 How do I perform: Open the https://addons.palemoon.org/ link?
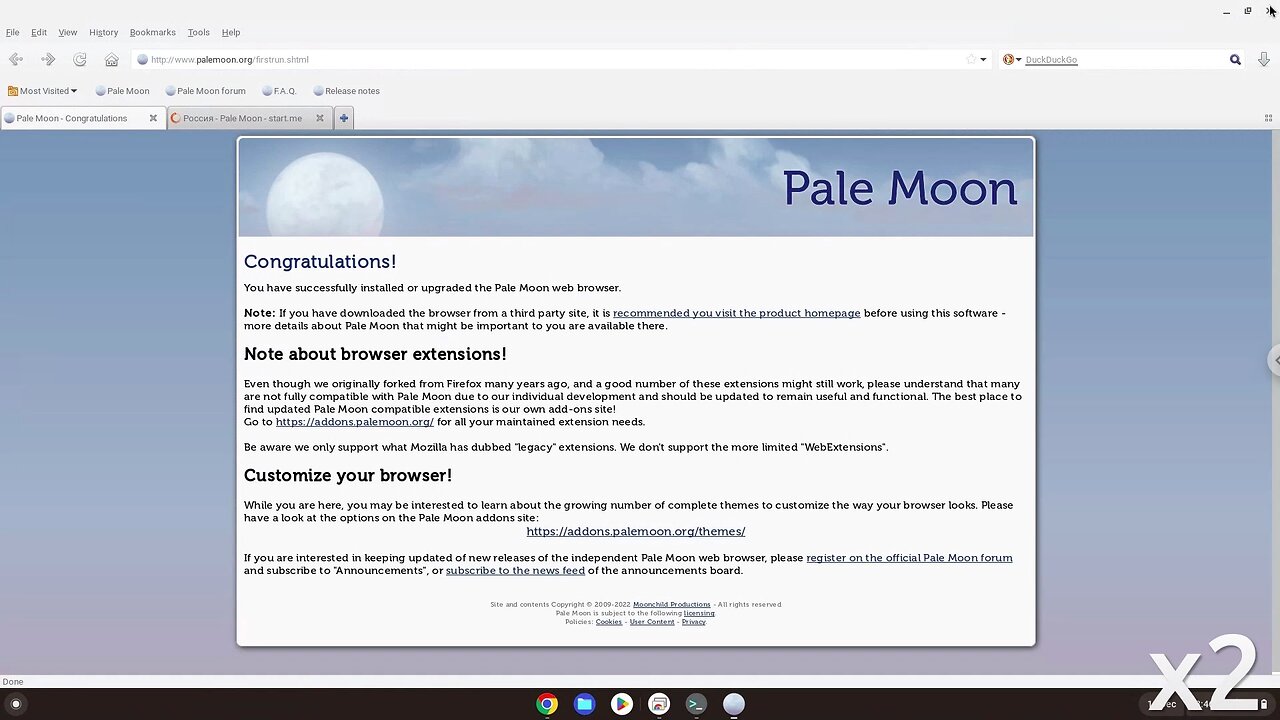tap(355, 422)
